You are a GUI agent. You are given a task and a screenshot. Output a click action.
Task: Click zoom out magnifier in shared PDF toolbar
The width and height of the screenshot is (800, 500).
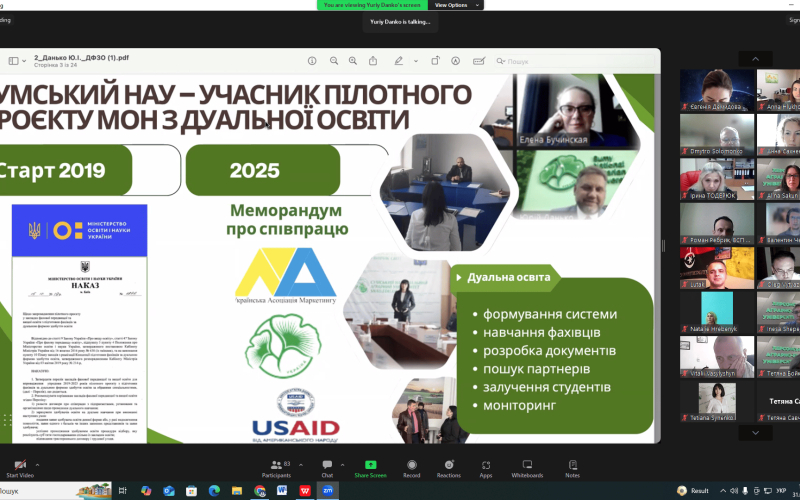click(x=334, y=61)
